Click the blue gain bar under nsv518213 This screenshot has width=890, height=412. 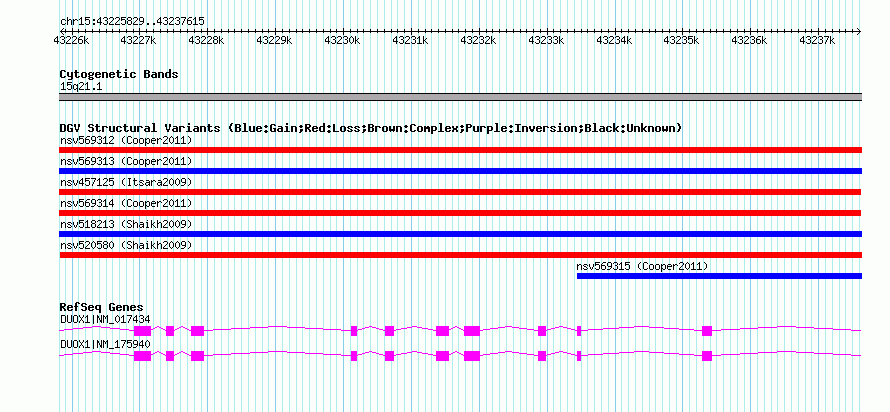(x=460, y=234)
